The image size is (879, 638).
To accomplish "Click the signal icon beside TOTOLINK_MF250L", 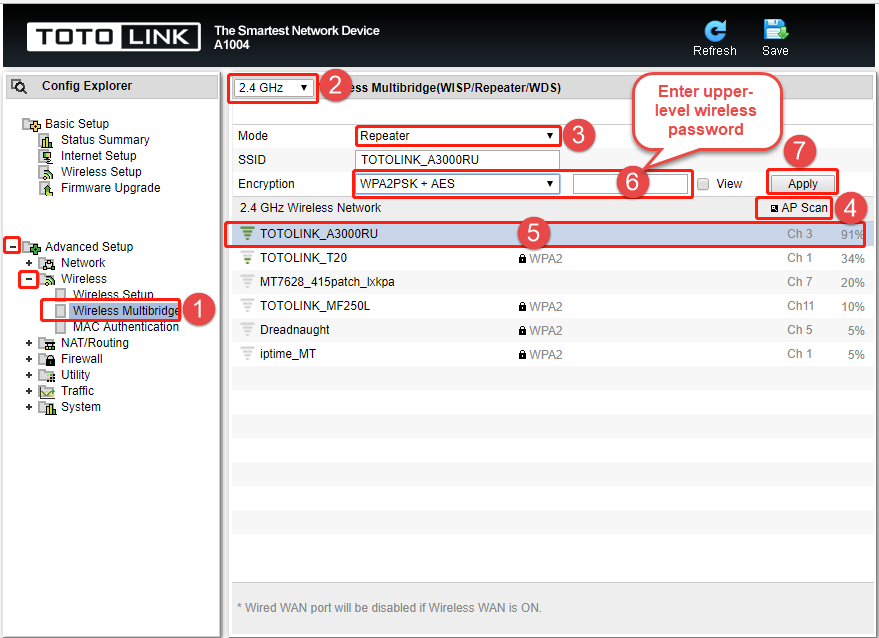I will pyautogui.click(x=247, y=306).
